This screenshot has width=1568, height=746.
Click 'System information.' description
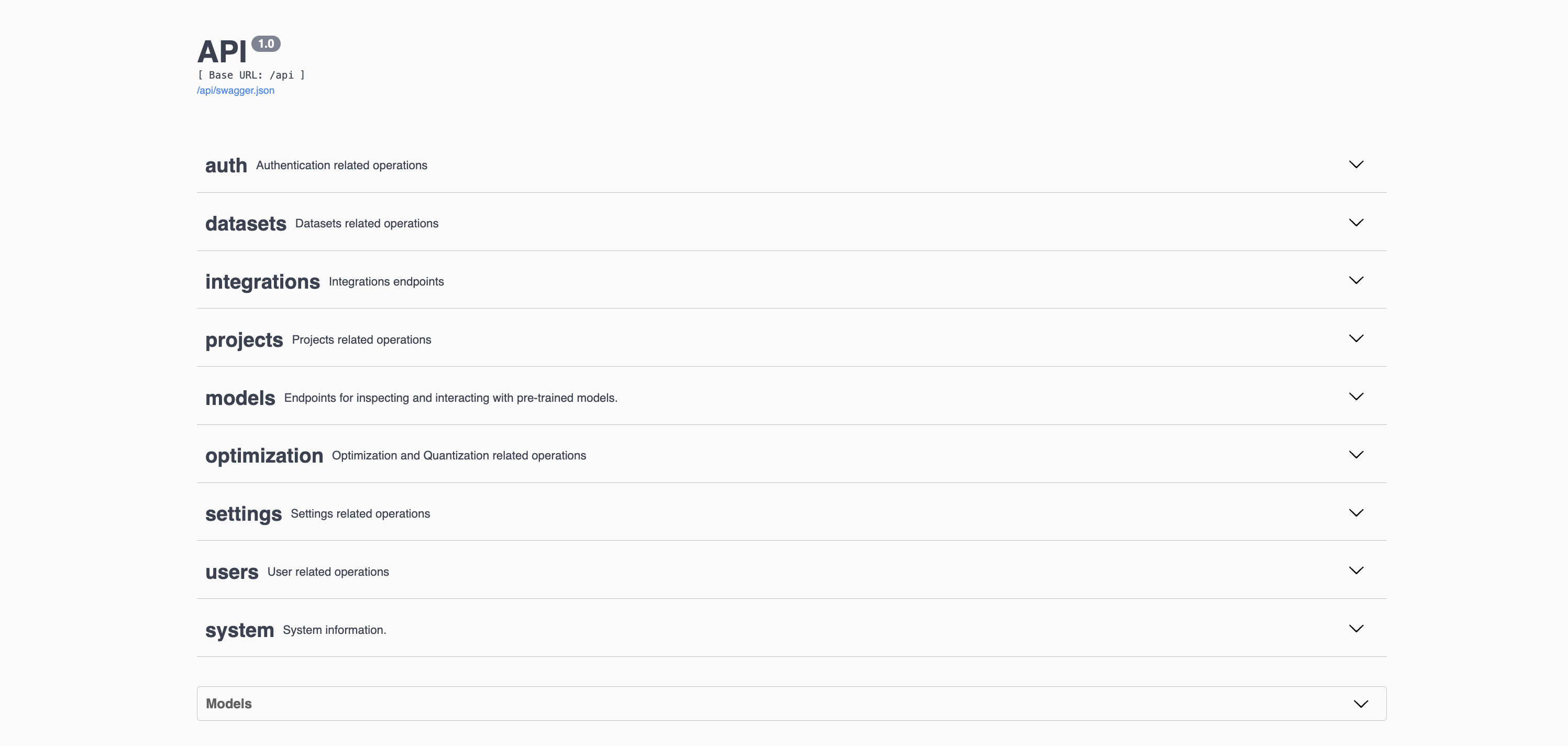(x=334, y=630)
